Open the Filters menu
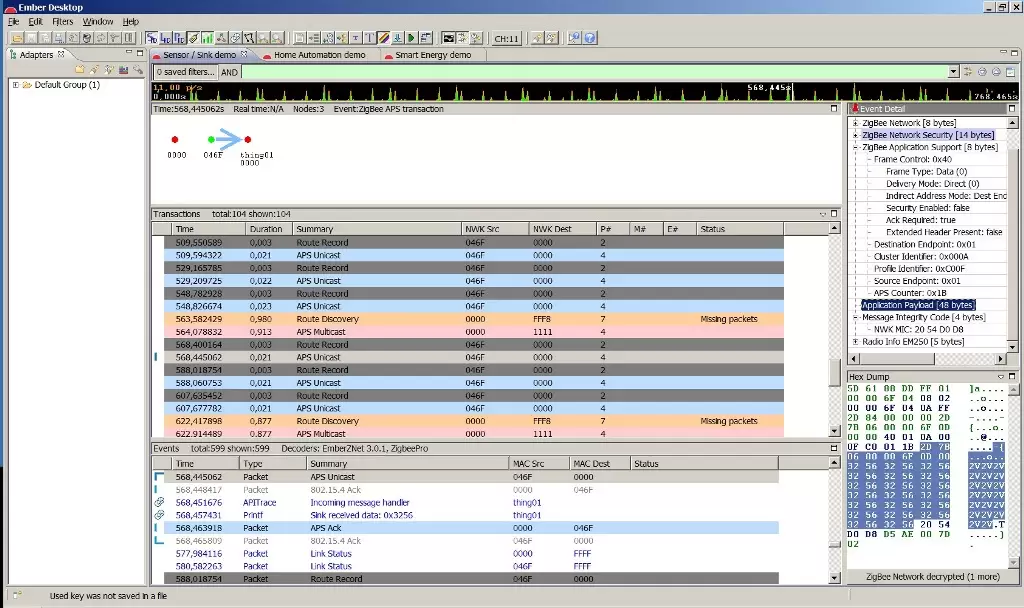Screen dimensions: 1024x608 [x=62, y=21]
